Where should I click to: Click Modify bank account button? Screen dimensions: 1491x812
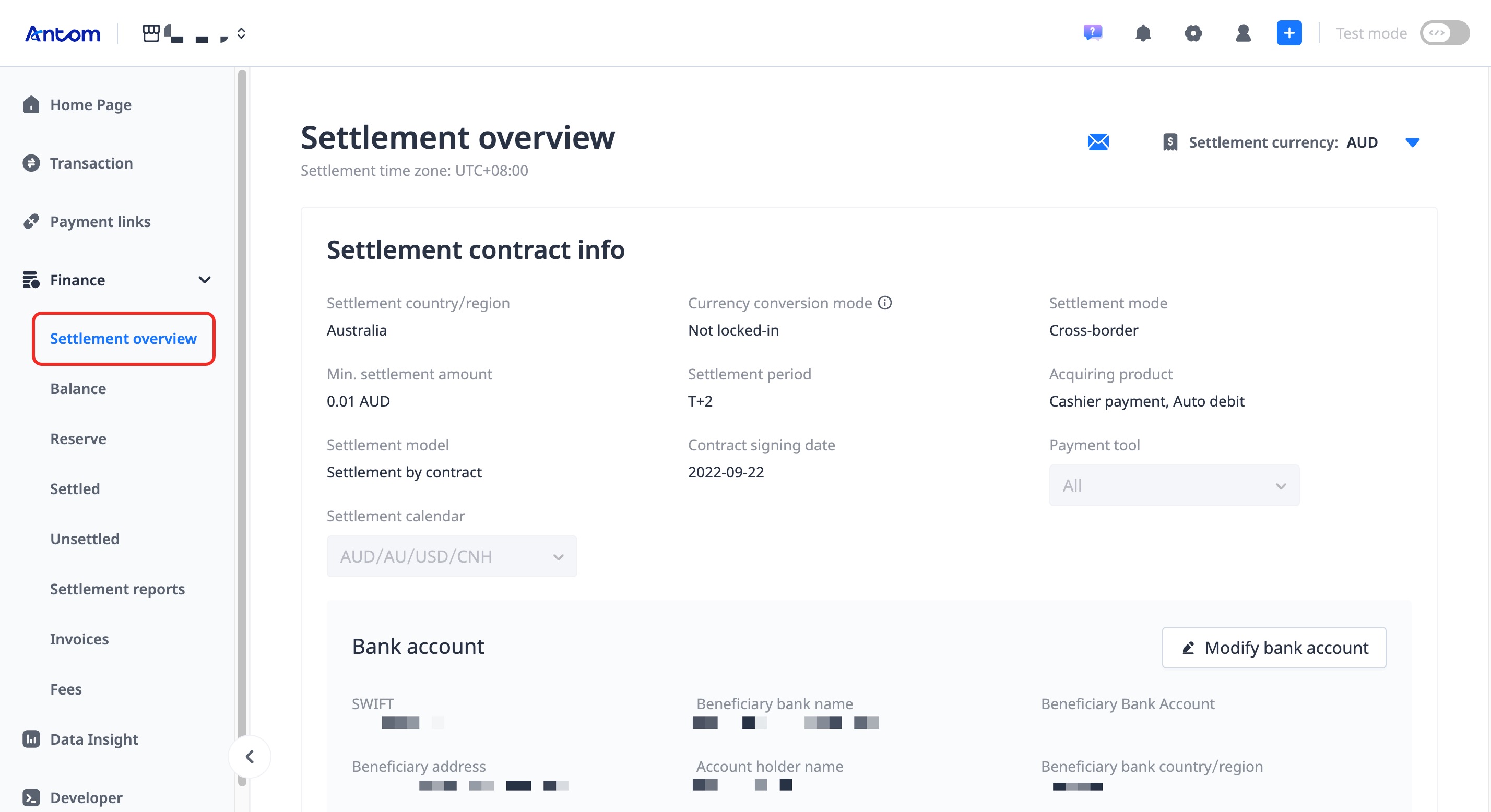(x=1273, y=648)
